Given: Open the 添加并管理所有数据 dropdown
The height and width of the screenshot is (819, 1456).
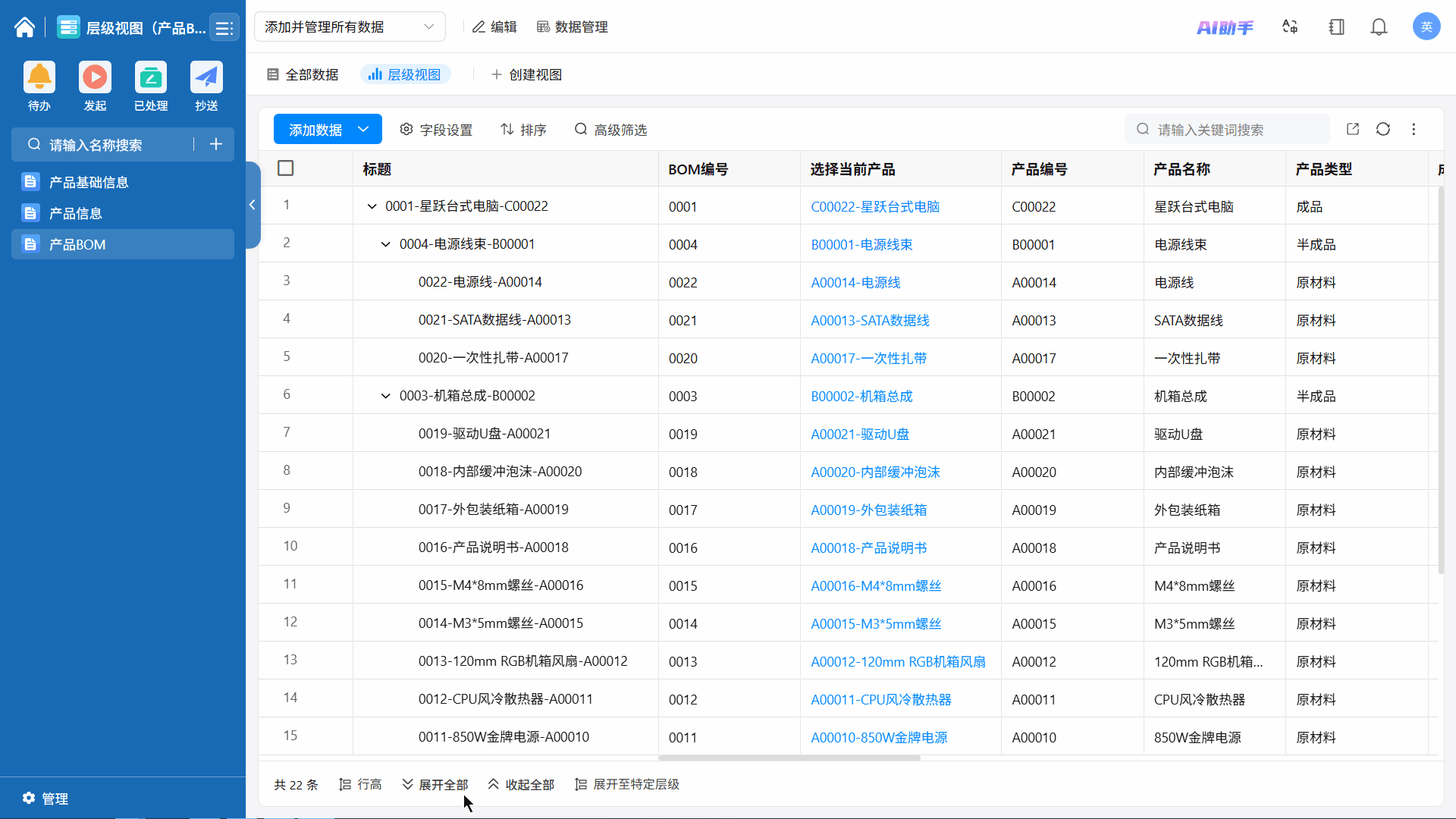Looking at the screenshot, I should (x=350, y=27).
